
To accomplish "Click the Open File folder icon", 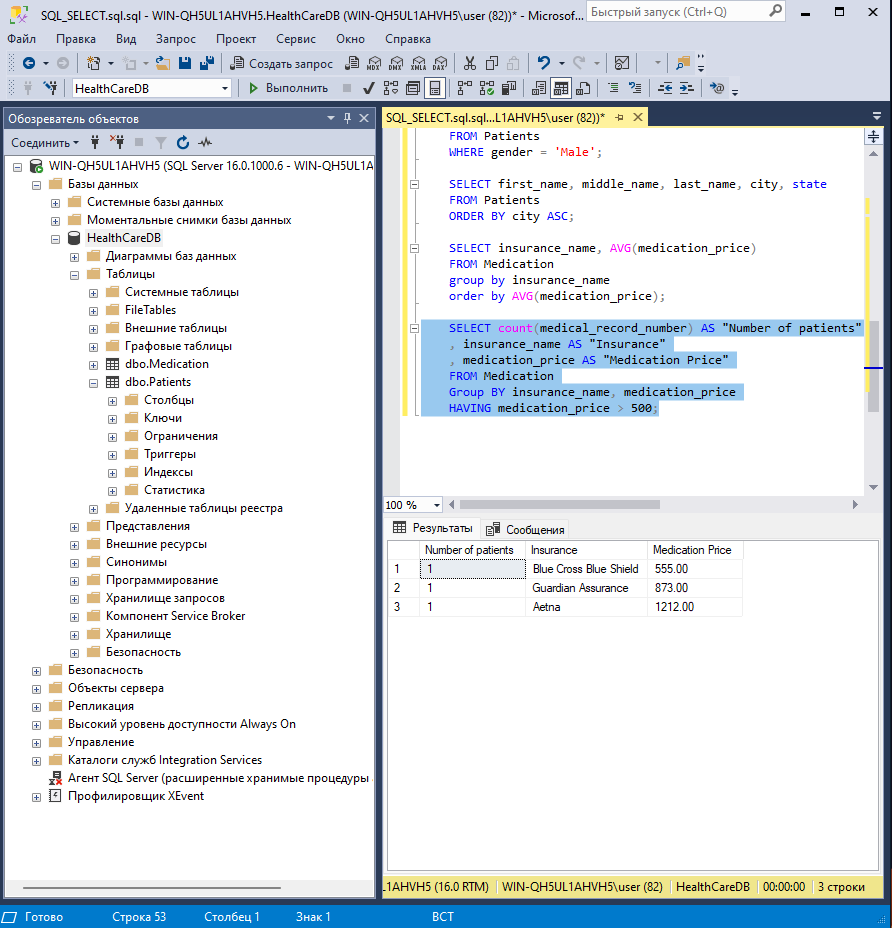I will coord(163,63).
